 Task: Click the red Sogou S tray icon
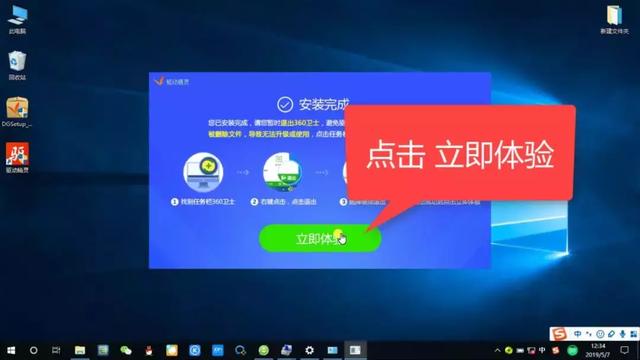click(556, 350)
